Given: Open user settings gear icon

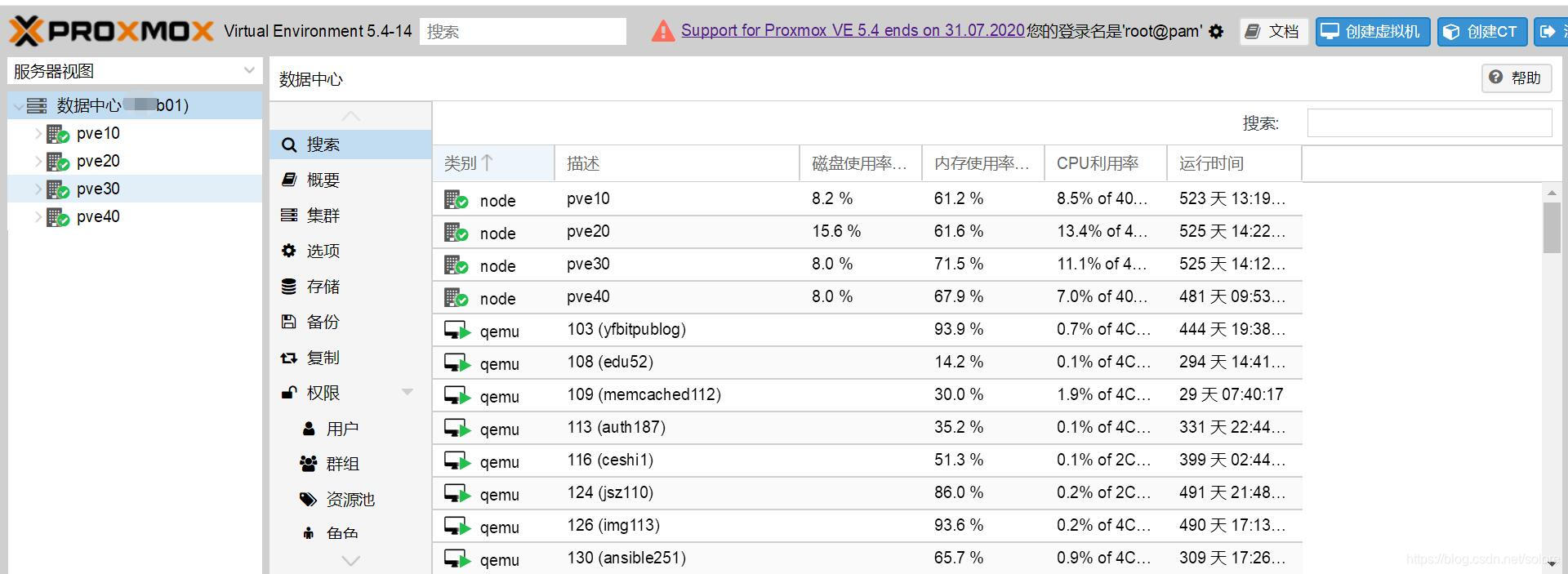Looking at the screenshot, I should 1216,32.
